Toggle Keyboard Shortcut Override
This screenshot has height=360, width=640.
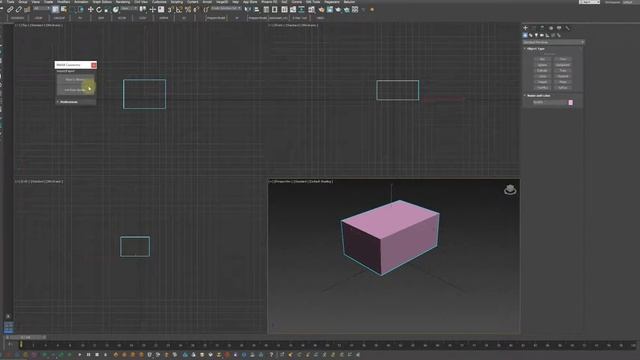pyautogui.click(x=161, y=9)
